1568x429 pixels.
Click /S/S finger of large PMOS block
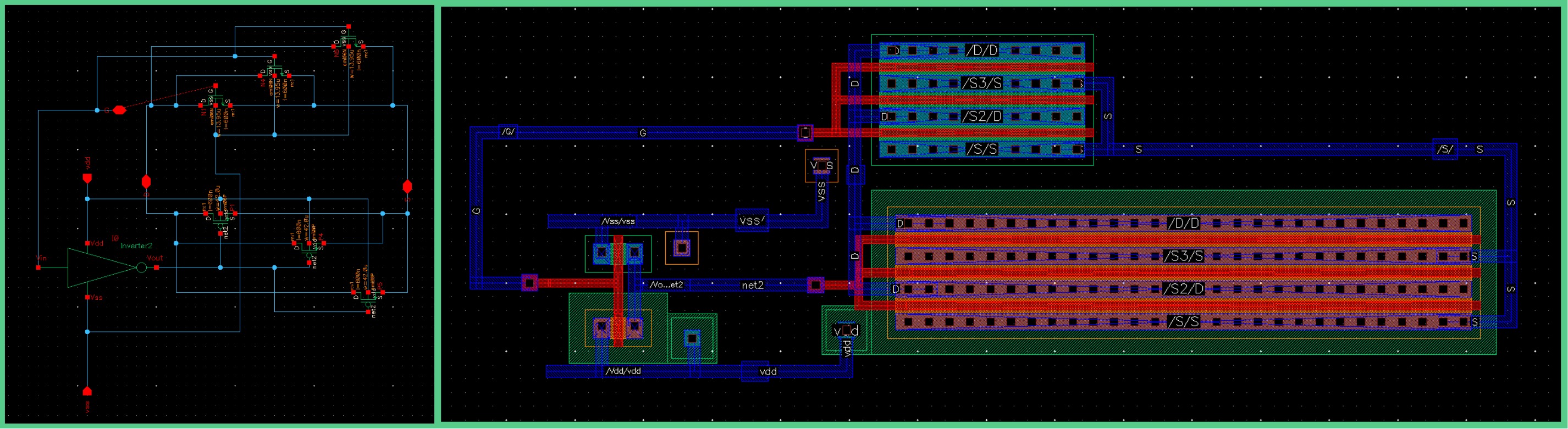[x=1183, y=322]
